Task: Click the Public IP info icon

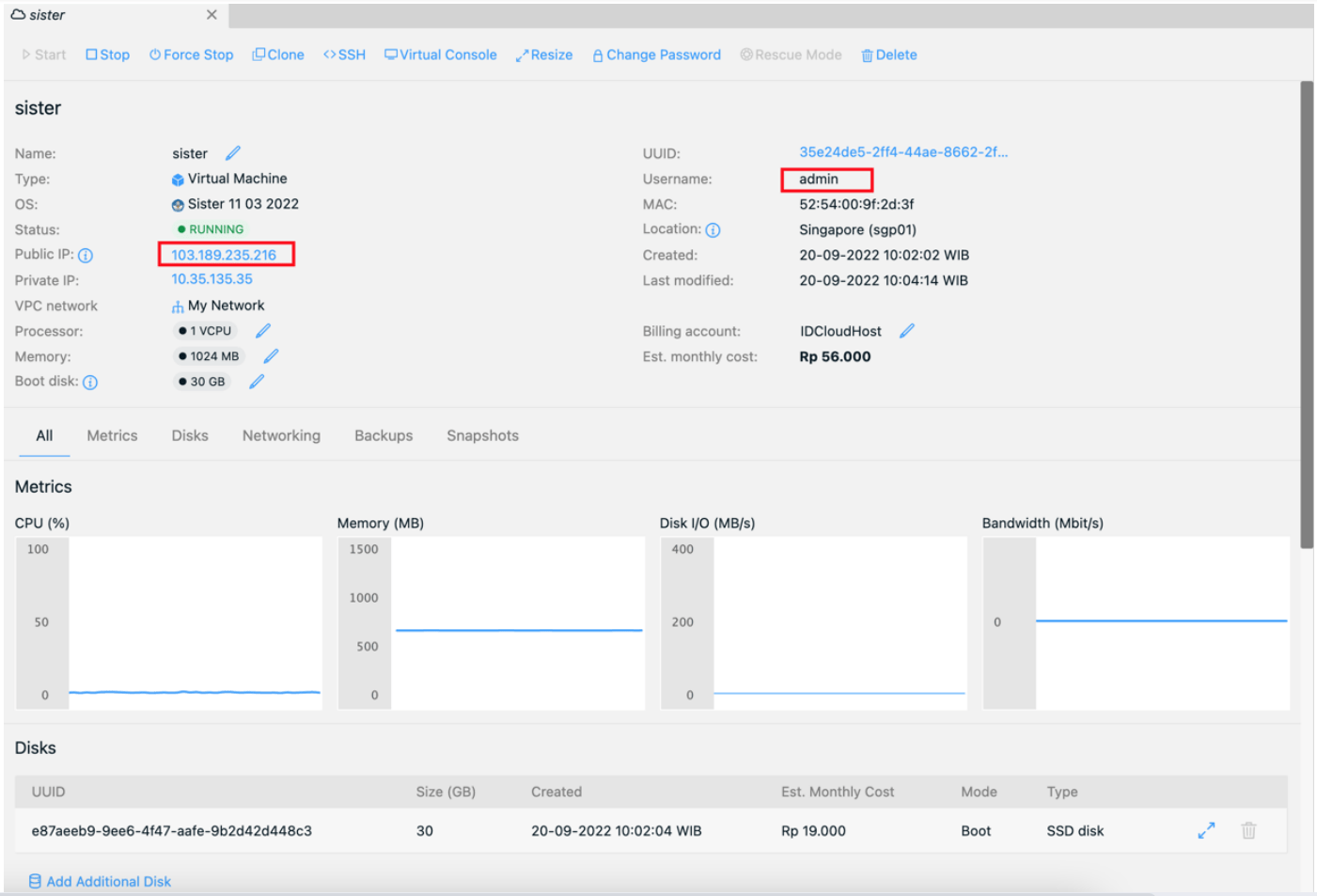Action: (86, 256)
